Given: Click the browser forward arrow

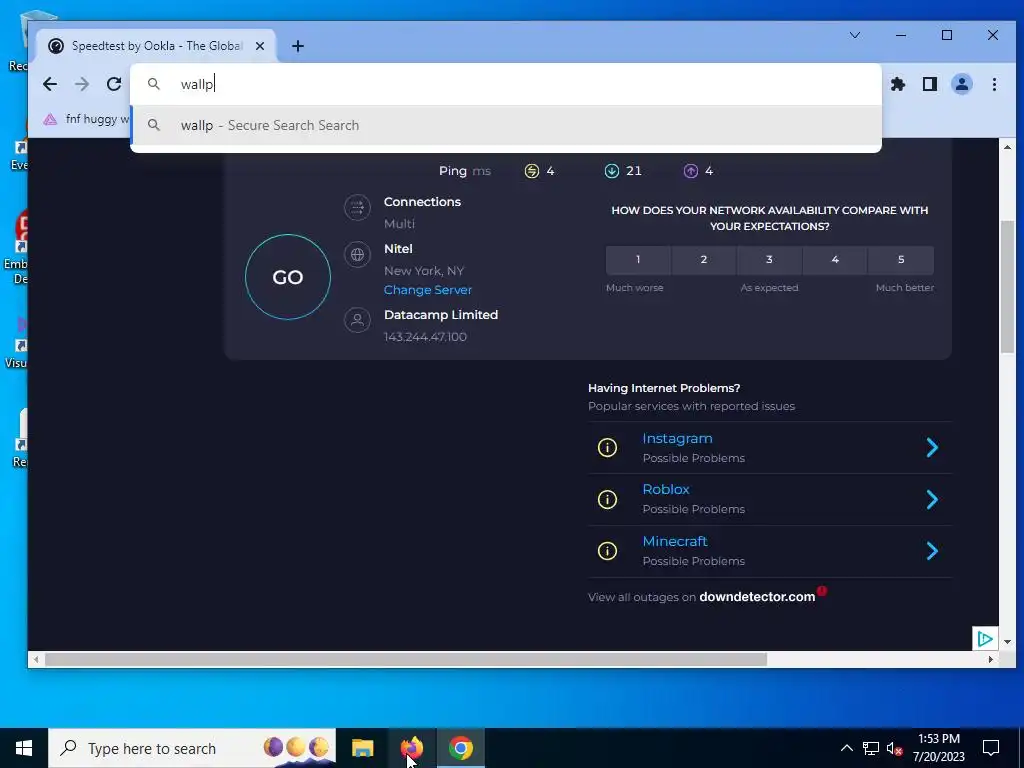Looking at the screenshot, I should coord(82,84).
